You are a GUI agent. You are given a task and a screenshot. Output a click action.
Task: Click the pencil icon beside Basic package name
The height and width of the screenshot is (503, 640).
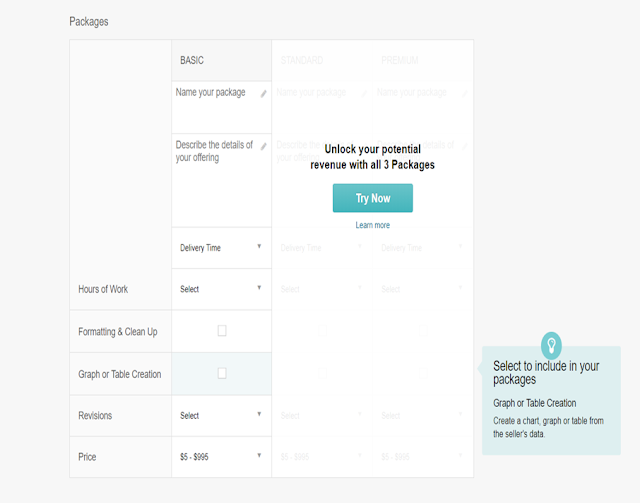click(x=264, y=94)
